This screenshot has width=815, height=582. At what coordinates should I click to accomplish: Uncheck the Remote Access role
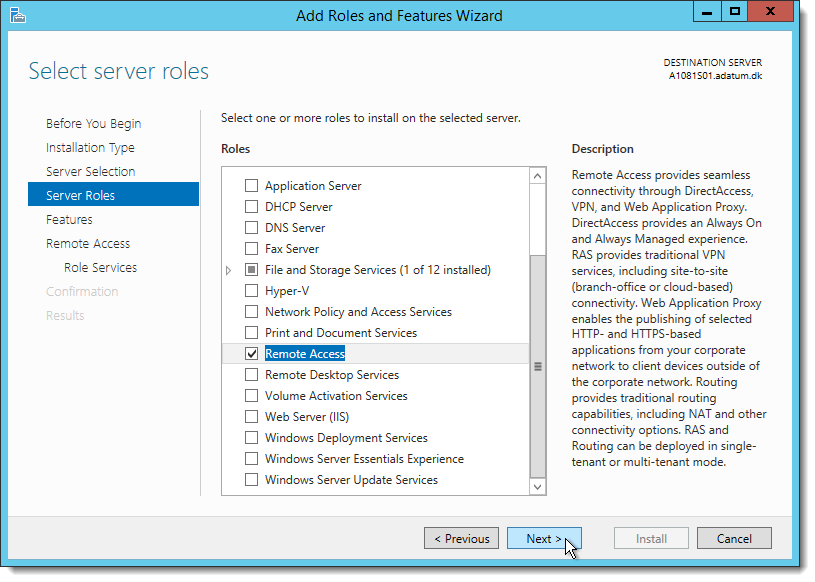[251, 353]
